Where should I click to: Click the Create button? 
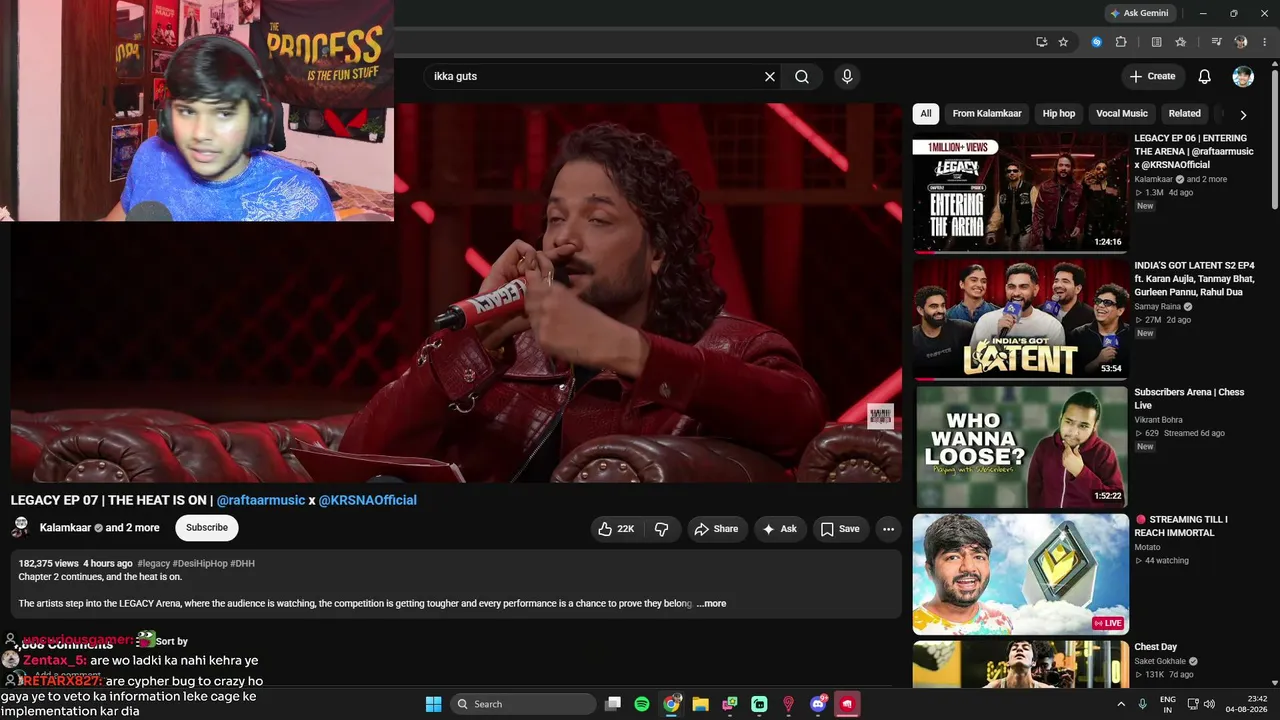click(1152, 76)
